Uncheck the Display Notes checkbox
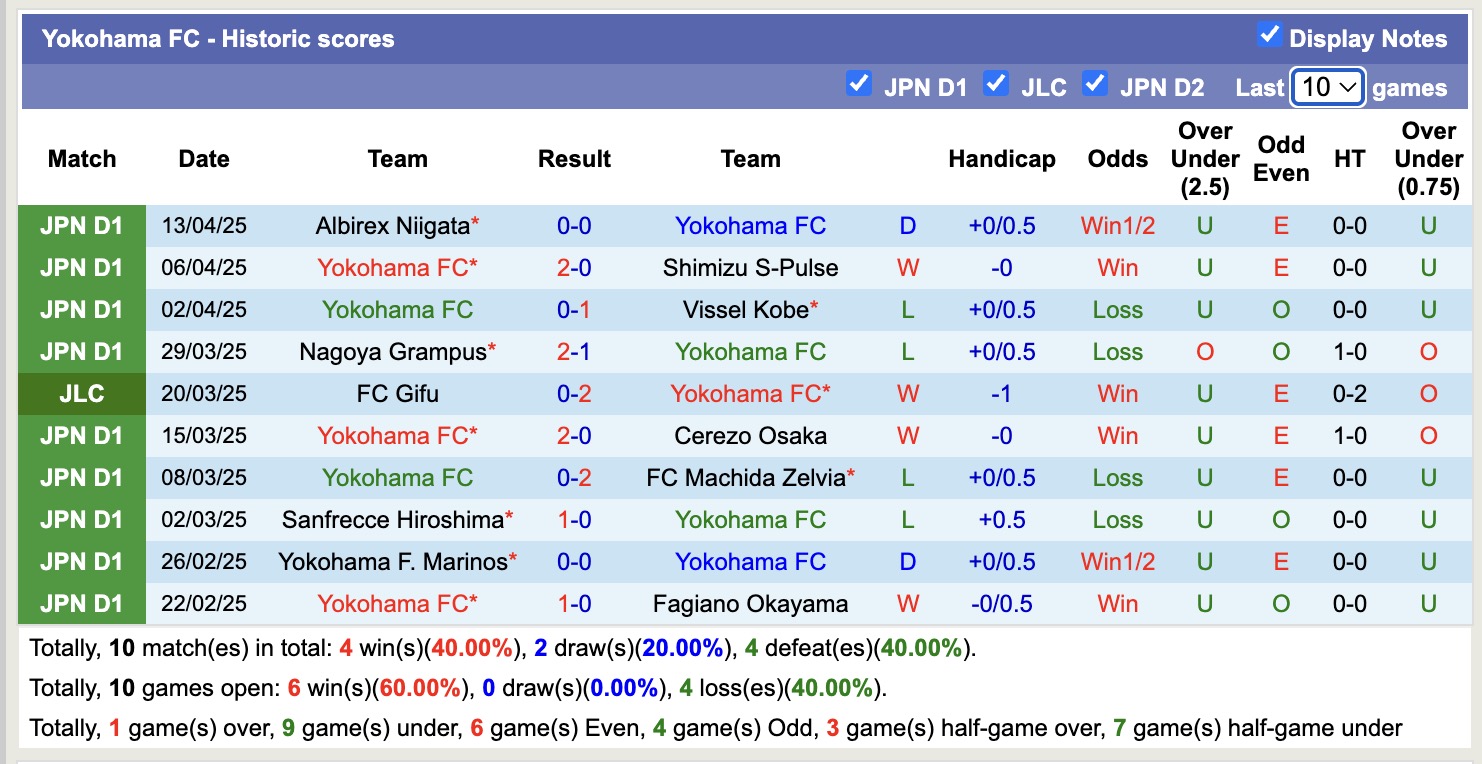This screenshot has width=1482, height=764. 1271,34
